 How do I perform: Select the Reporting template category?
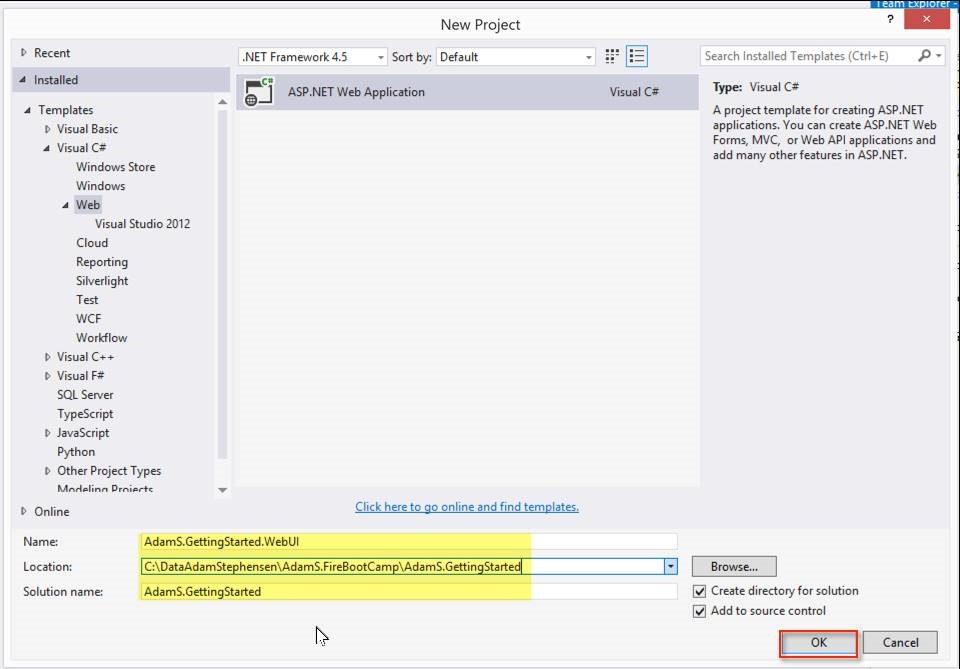[102, 262]
